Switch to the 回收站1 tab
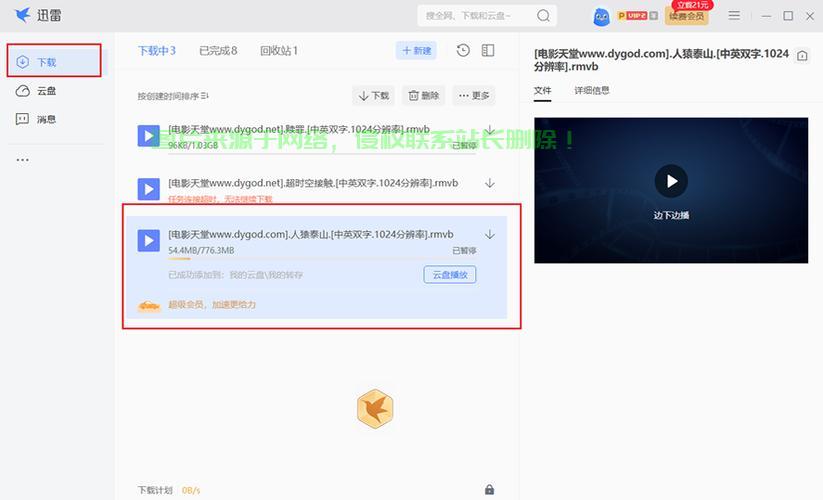This screenshot has width=823, height=500. coord(279,50)
